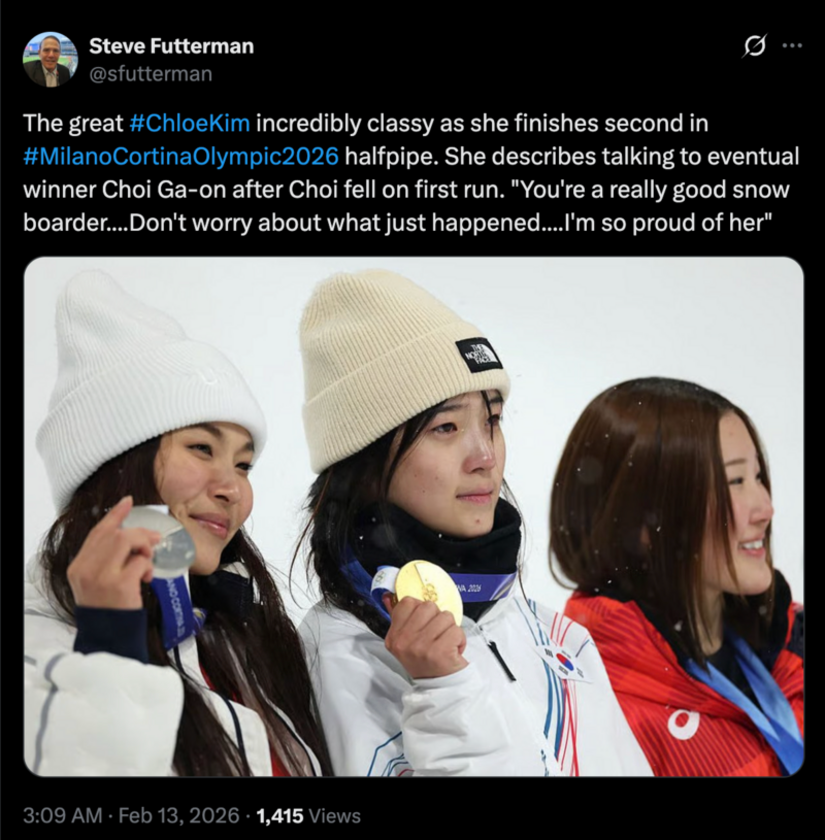Click the 3:09 AM timestamp
Image resolution: width=825 pixels, height=840 pixels.
(62, 816)
